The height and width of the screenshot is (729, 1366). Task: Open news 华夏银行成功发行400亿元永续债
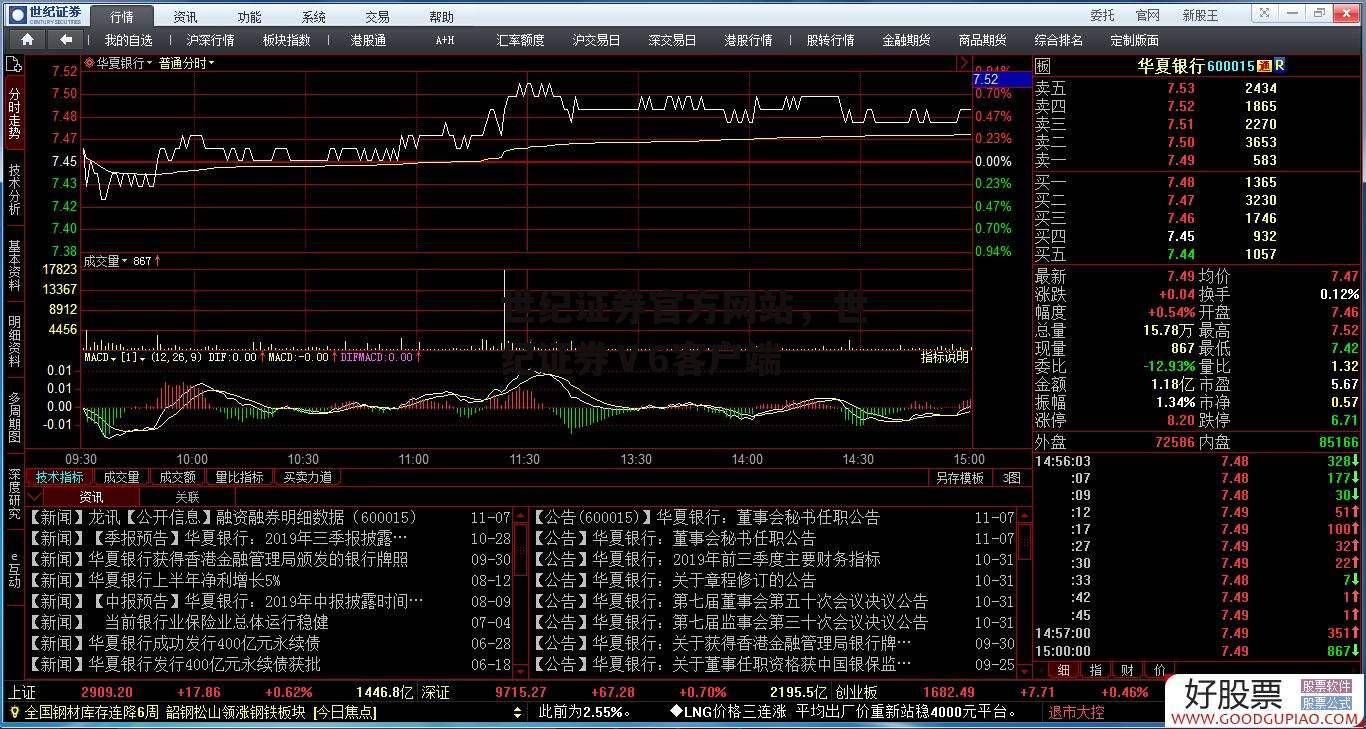pos(204,643)
